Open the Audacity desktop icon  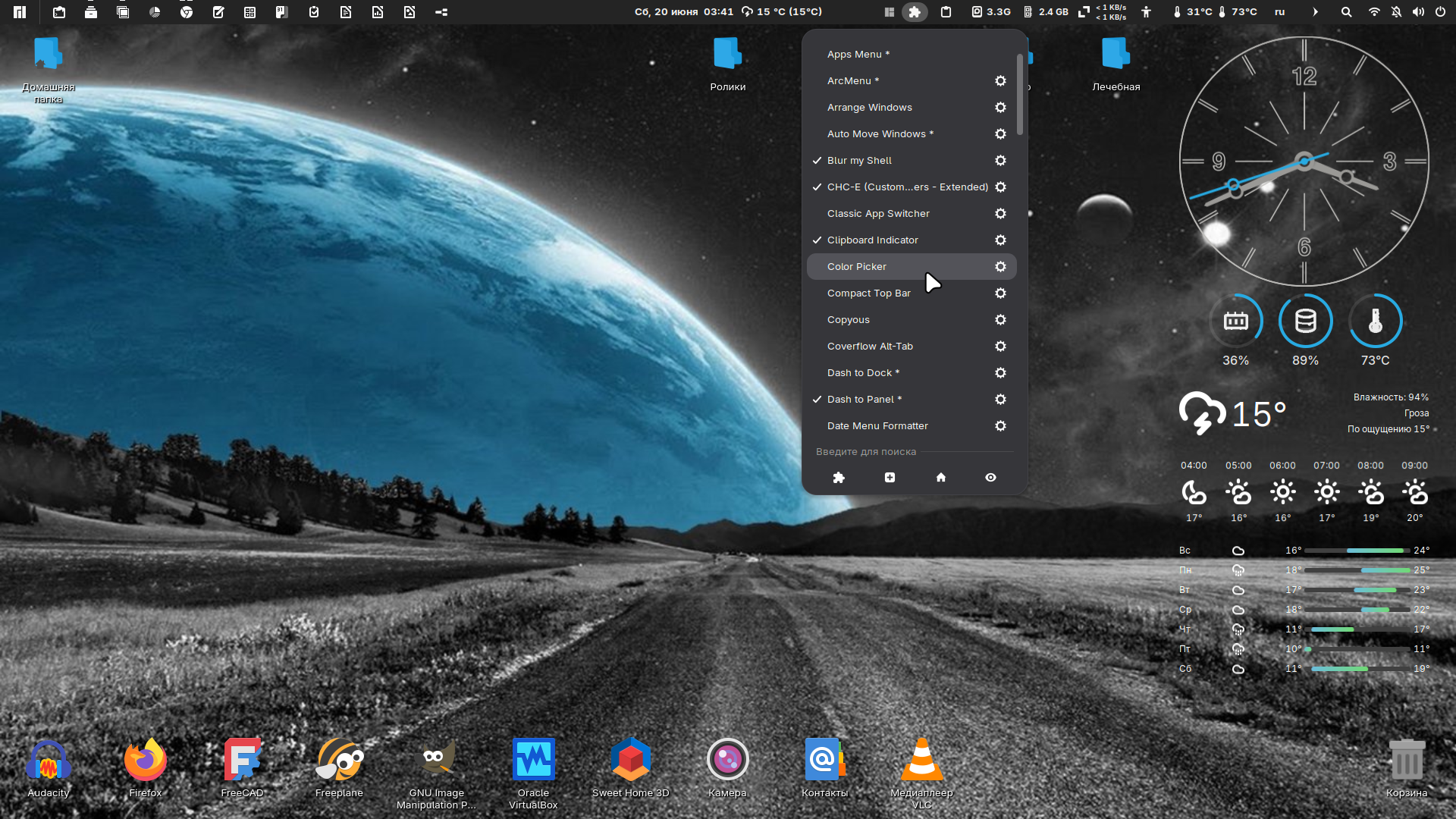pos(49,768)
